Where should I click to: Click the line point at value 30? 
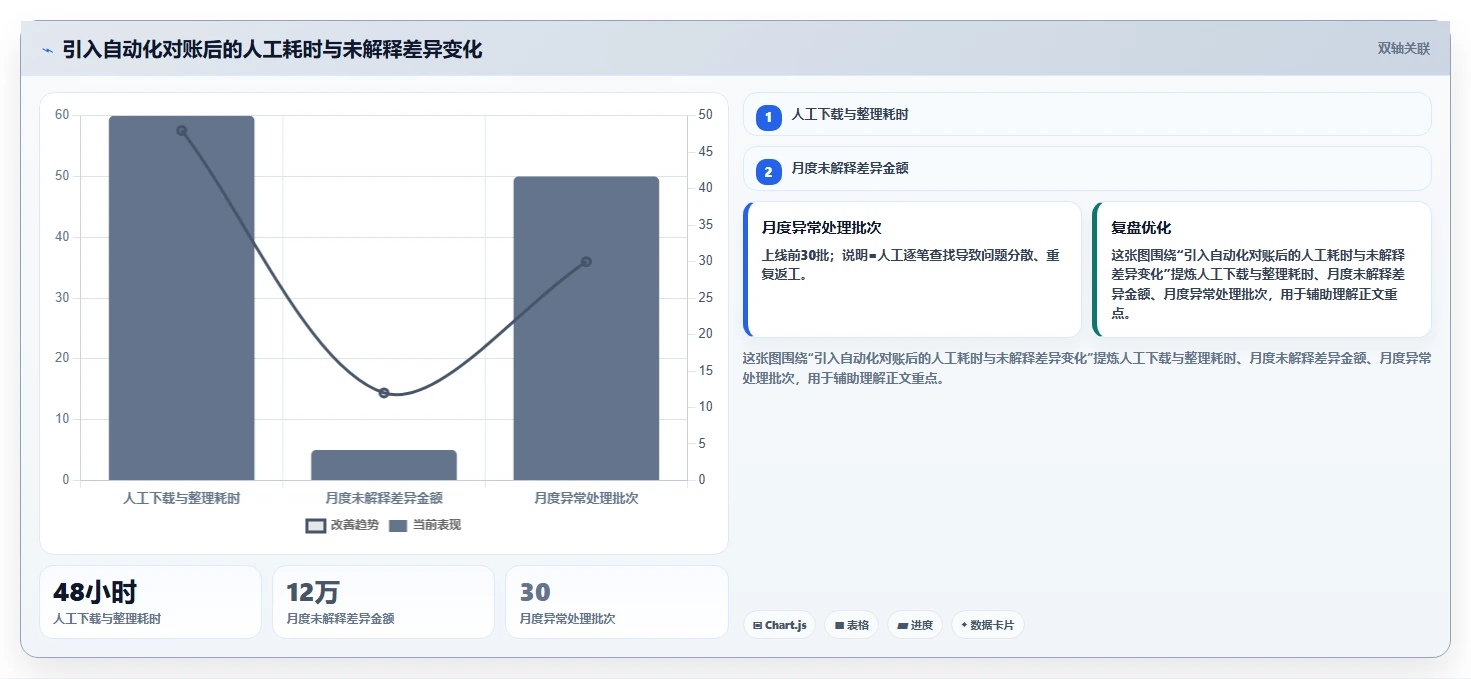click(x=586, y=262)
